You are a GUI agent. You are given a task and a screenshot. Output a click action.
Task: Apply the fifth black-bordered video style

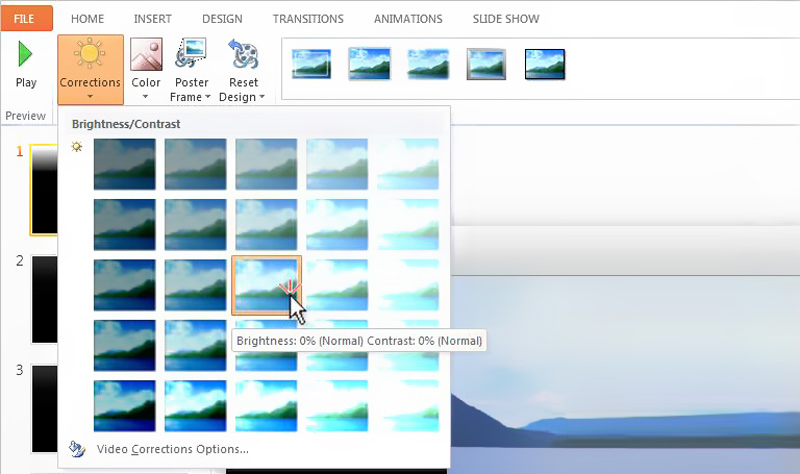[x=545, y=64]
